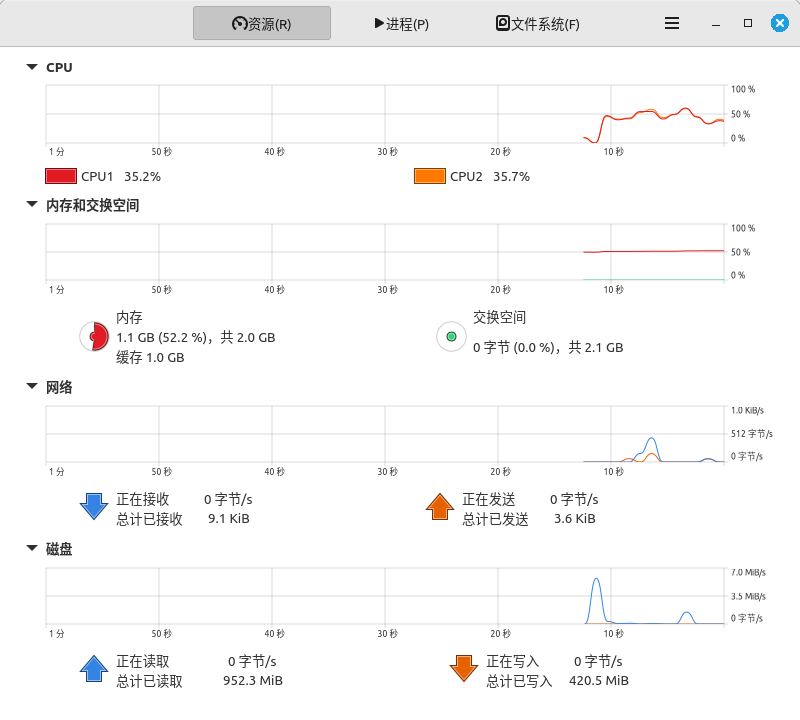Click the blue 正在接收 down arrow icon
Image resolution: width=800 pixels, height=720 pixels.
pos(94,506)
